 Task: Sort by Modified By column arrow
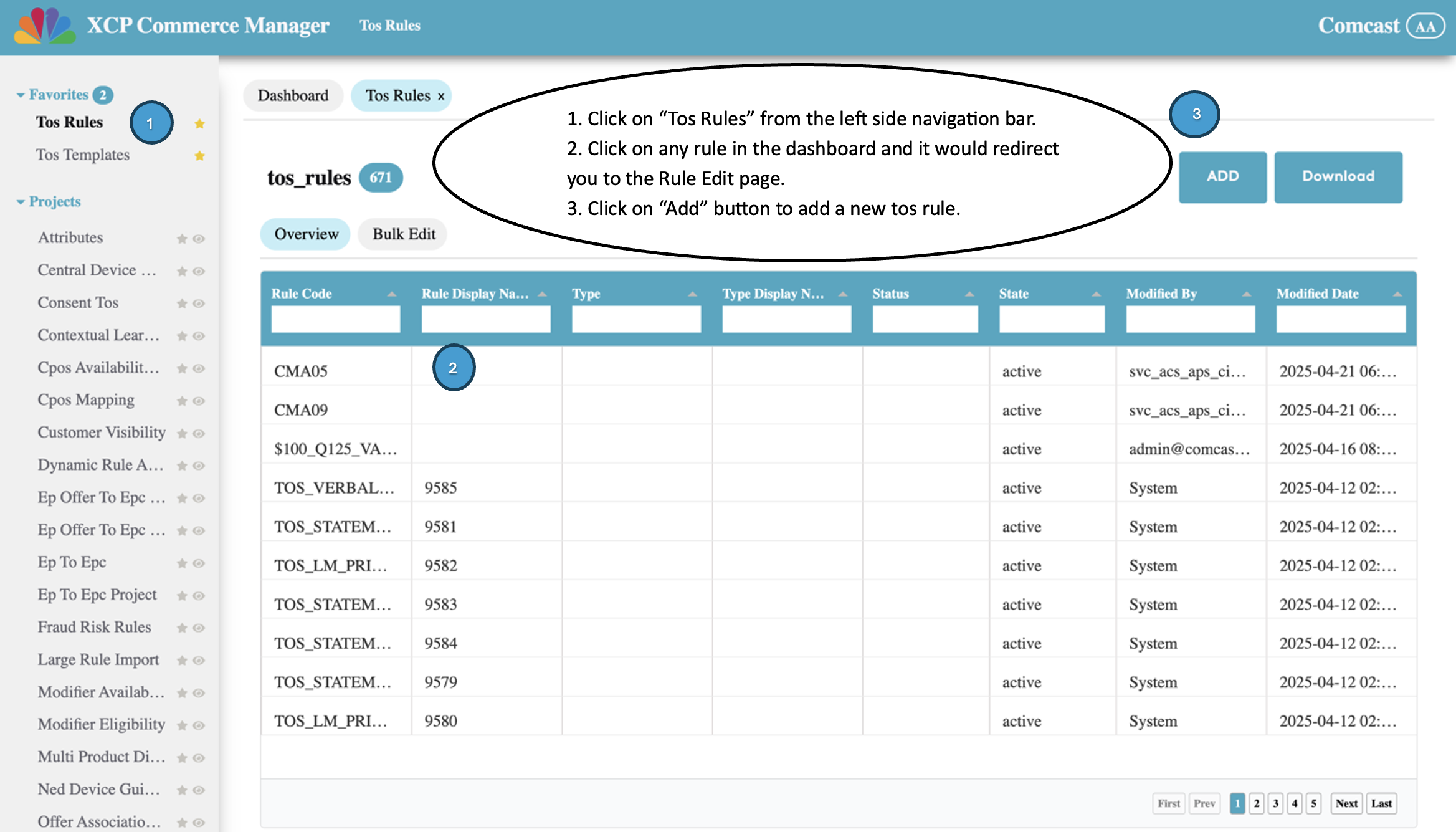(x=1247, y=294)
